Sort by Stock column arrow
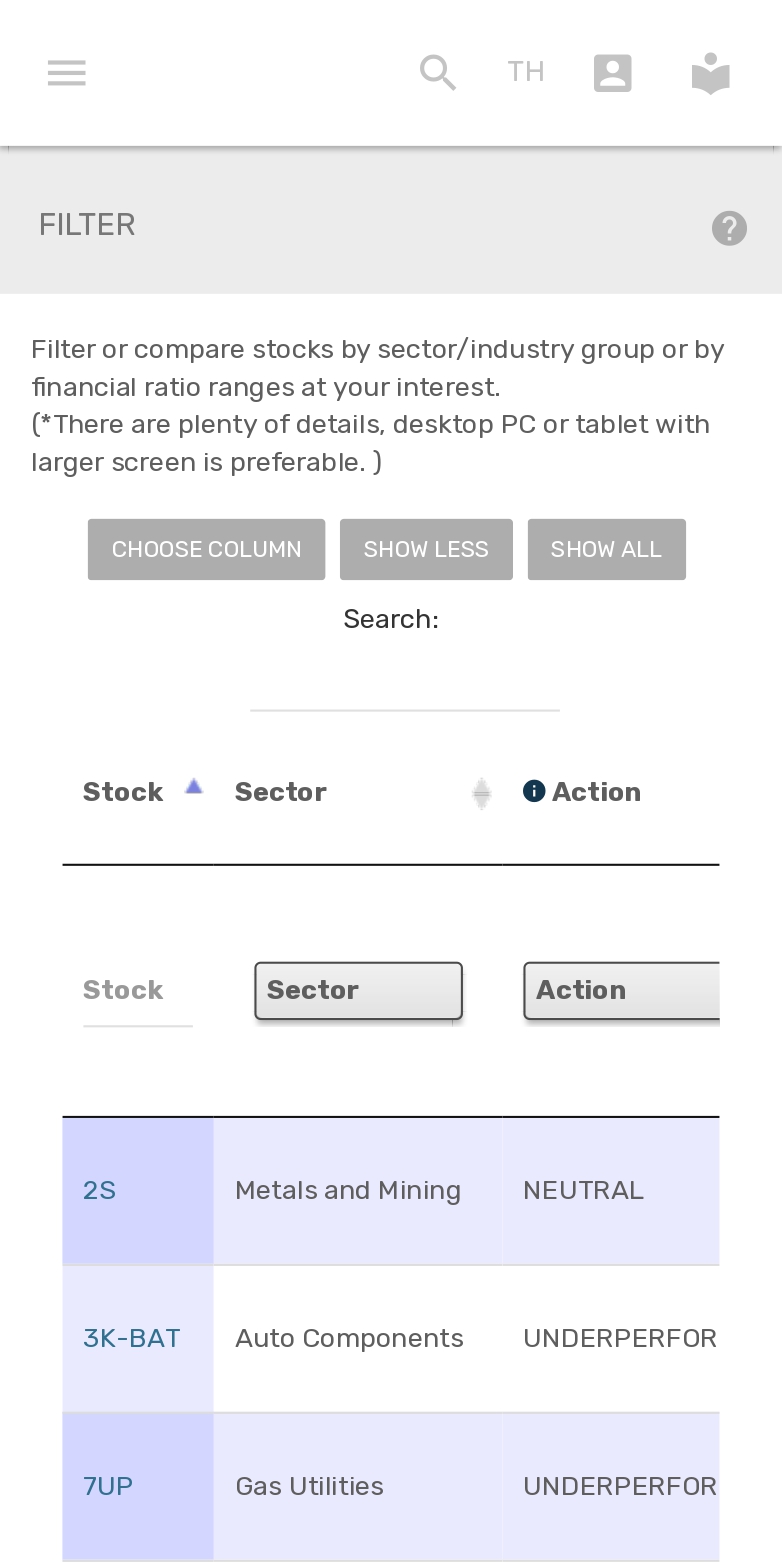The width and height of the screenshot is (782, 1562). 194,788
